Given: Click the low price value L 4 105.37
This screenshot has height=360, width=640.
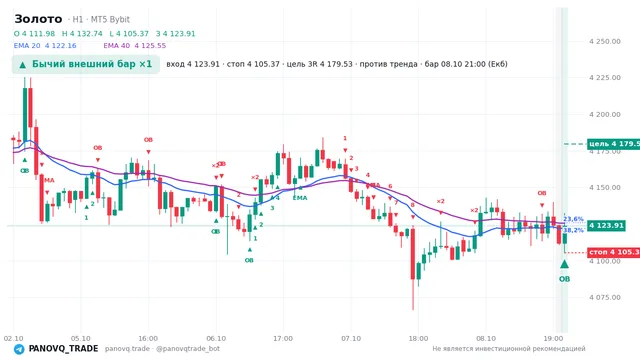Looking at the screenshot, I should tap(129, 34).
